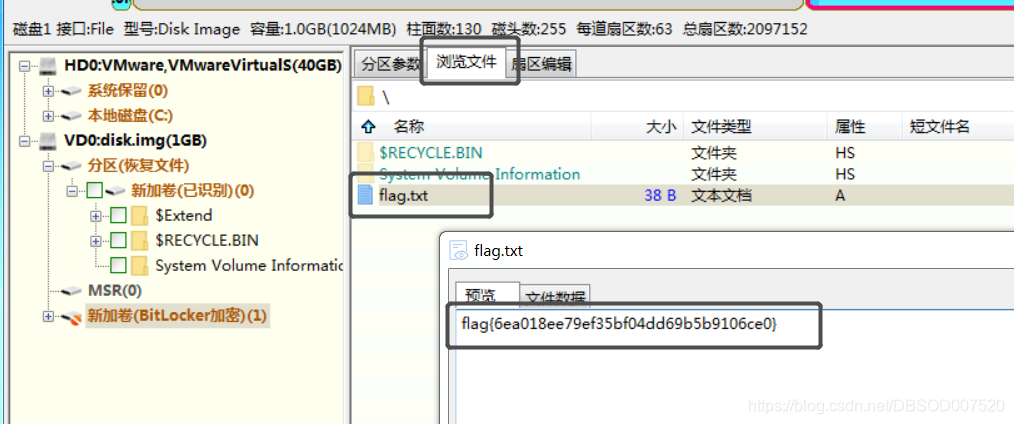This screenshot has height=424, width=1014.
Task: Click flag.txt document icon in file list
Action: click(365, 195)
